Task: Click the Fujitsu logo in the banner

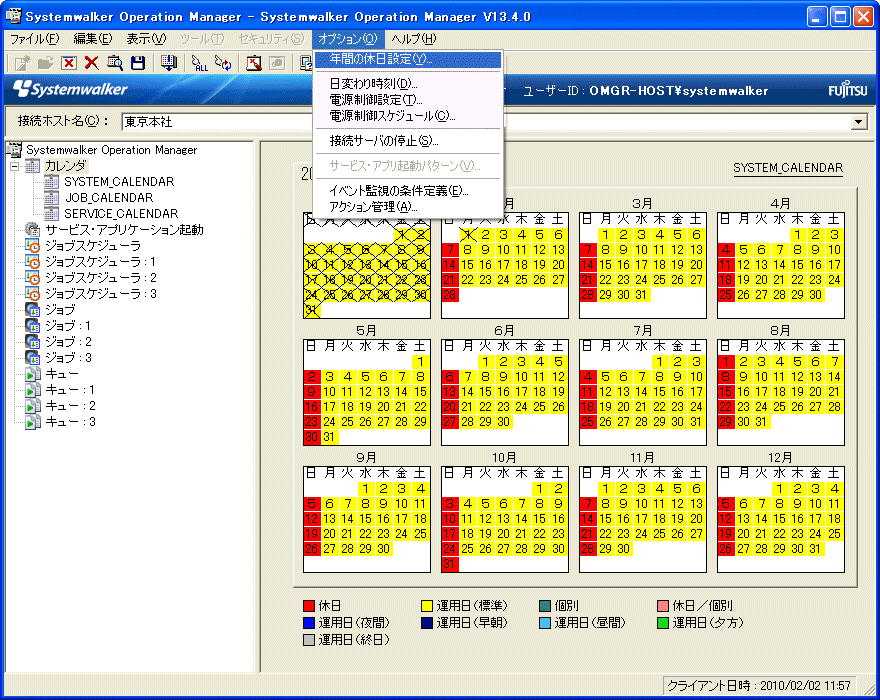Action: pyautogui.click(x=848, y=90)
